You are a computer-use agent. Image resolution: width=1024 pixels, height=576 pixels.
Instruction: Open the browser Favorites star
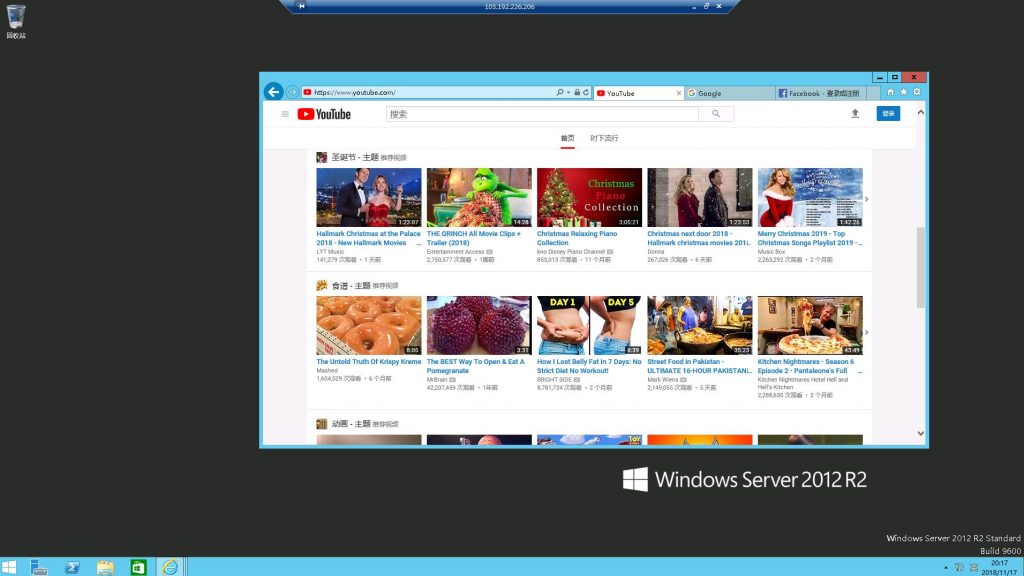pos(903,92)
